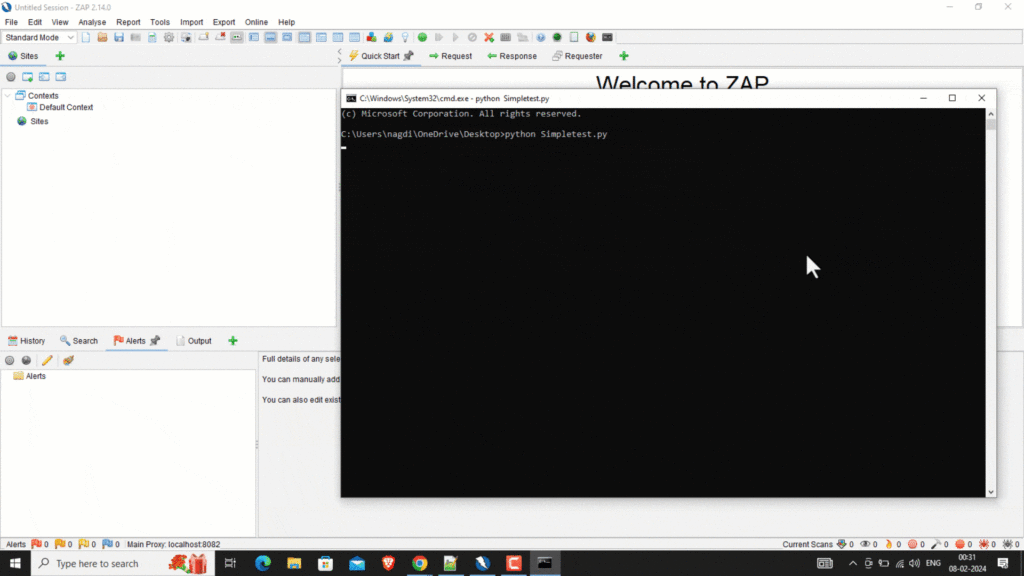
Task: Open the Tools menu
Action: (159, 22)
